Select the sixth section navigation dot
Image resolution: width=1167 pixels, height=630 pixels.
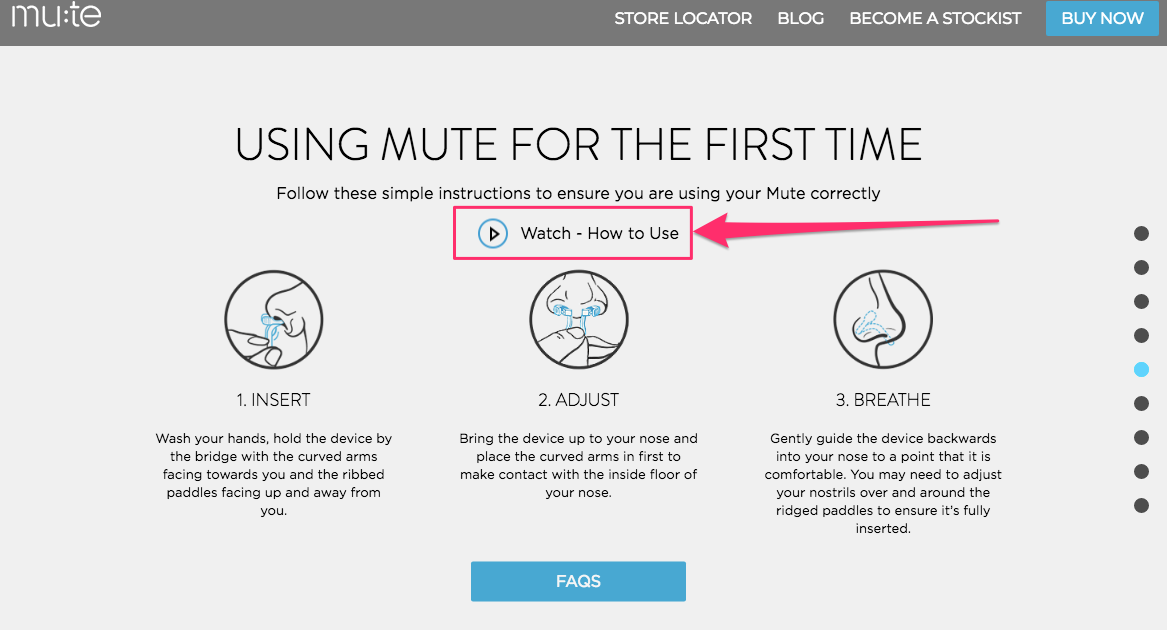click(1141, 404)
